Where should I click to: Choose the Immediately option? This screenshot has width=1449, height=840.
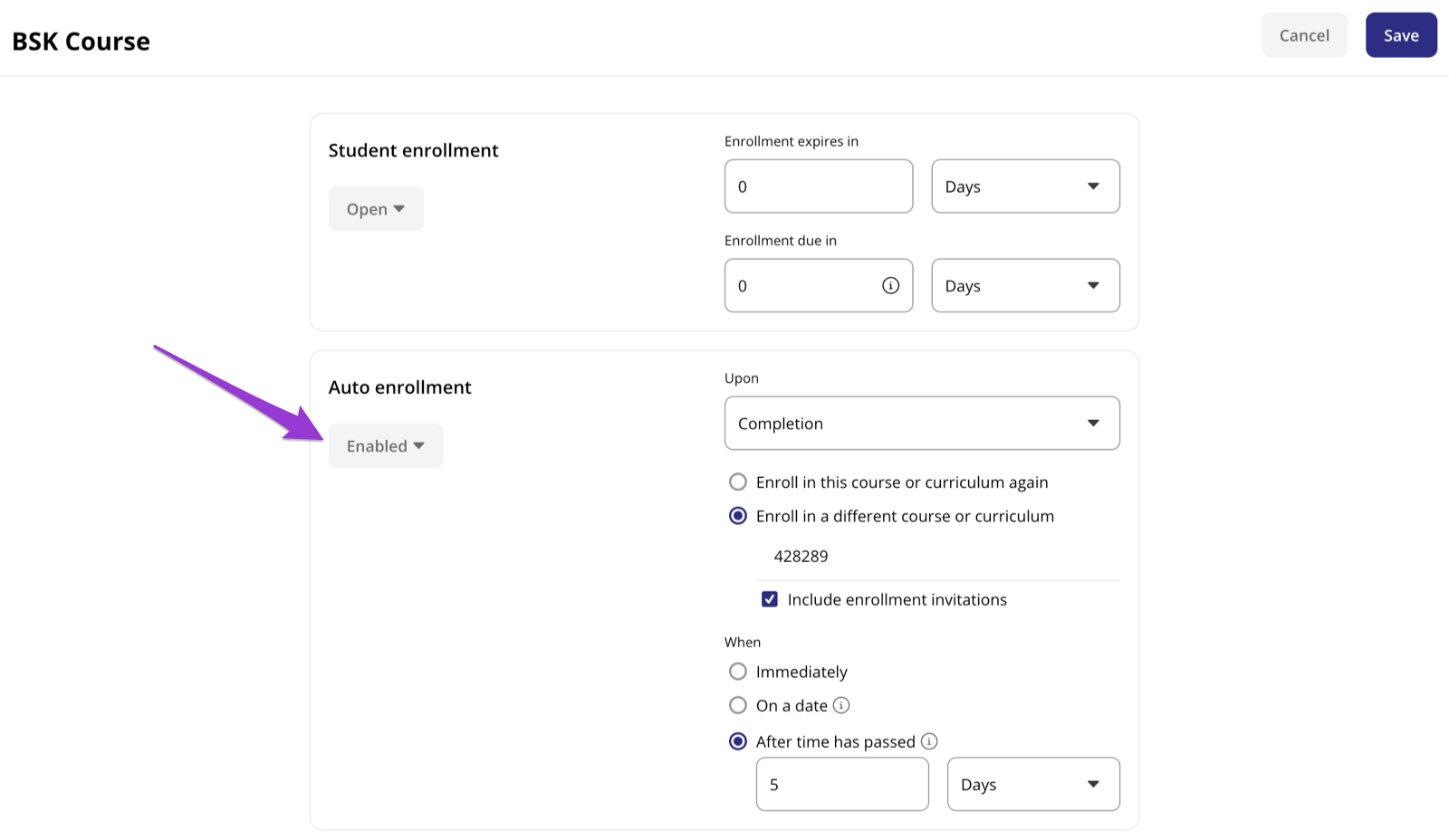click(738, 672)
